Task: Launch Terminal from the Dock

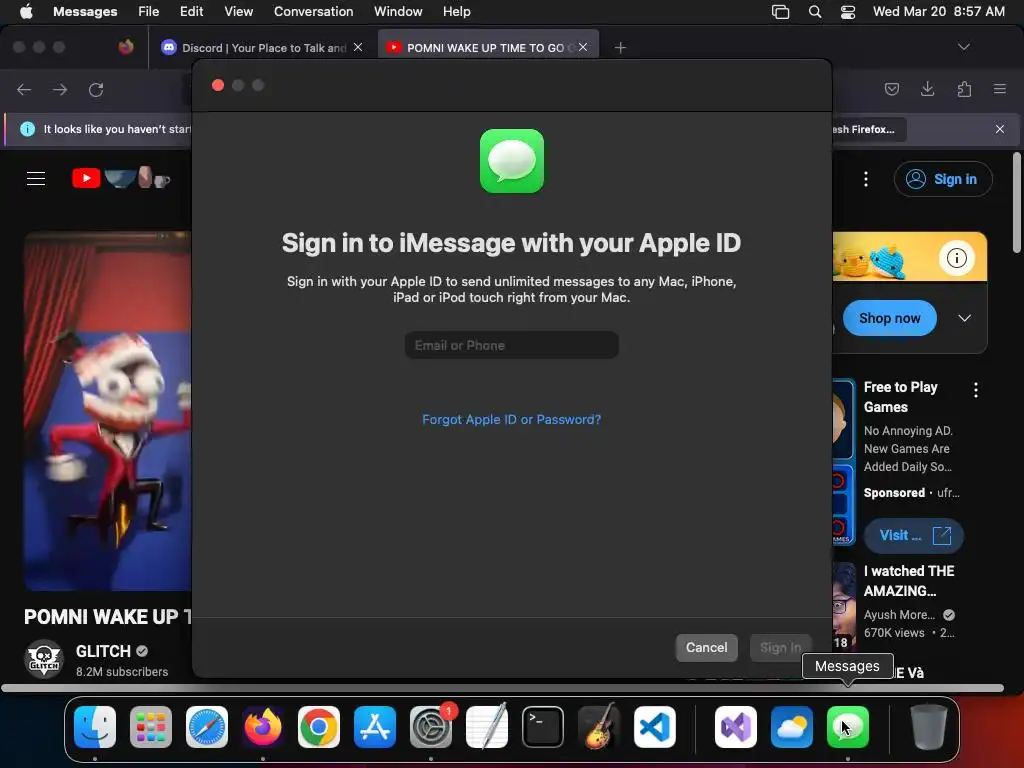Action: pyautogui.click(x=543, y=727)
